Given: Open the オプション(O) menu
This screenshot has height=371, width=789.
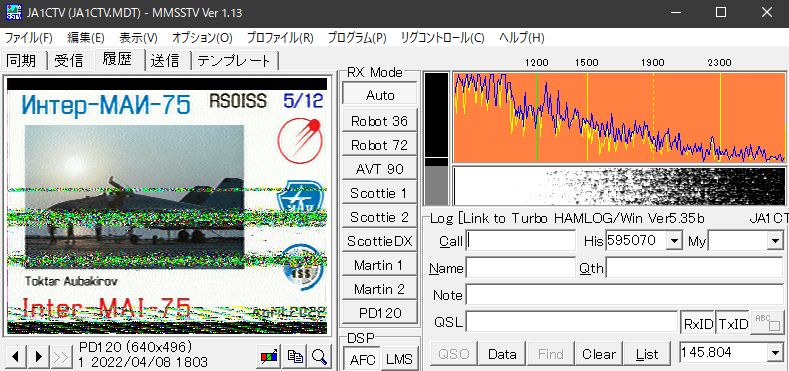Looking at the screenshot, I should click(x=202, y=38).
